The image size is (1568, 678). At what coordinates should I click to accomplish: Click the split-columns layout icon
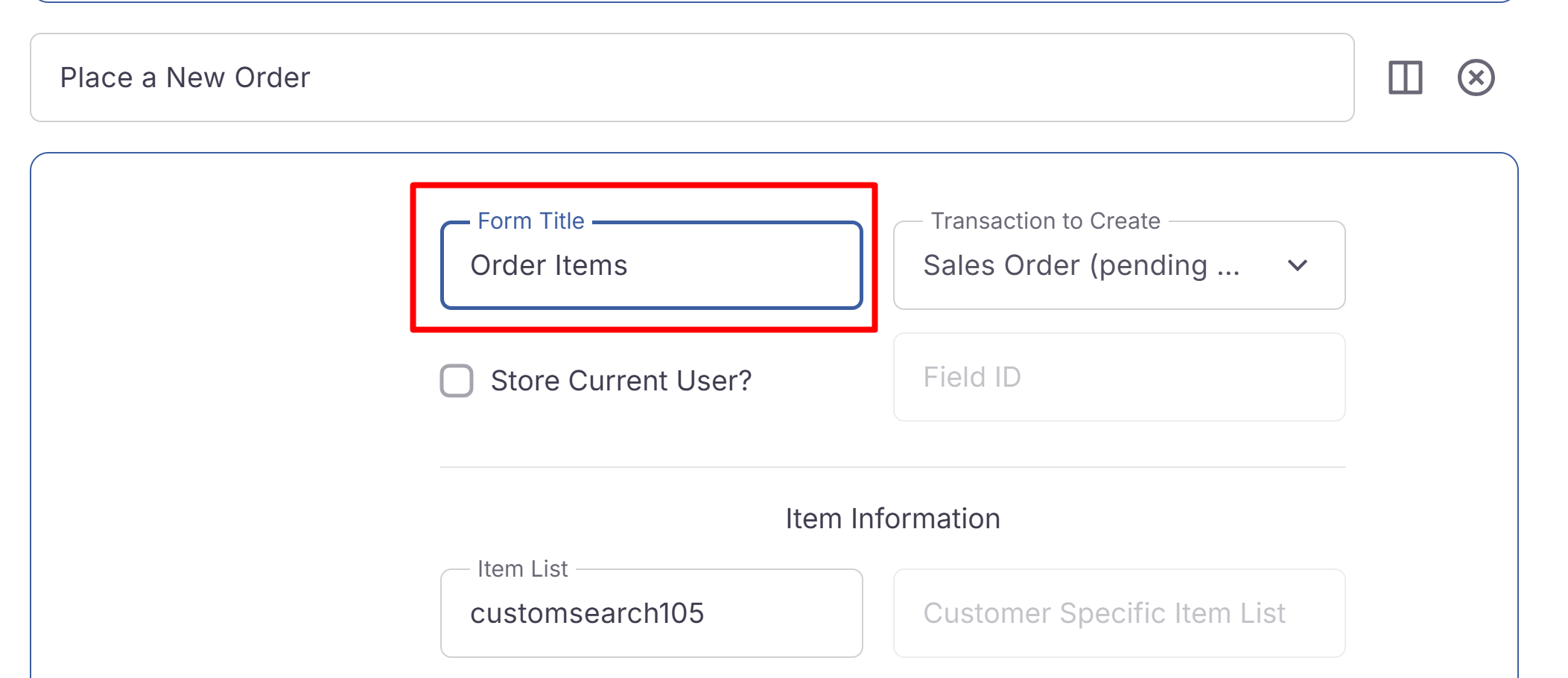click(x=1405, y=77)
